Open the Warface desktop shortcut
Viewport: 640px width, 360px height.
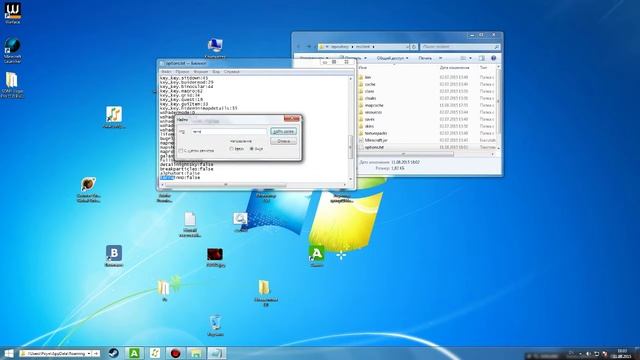point(12,12)
